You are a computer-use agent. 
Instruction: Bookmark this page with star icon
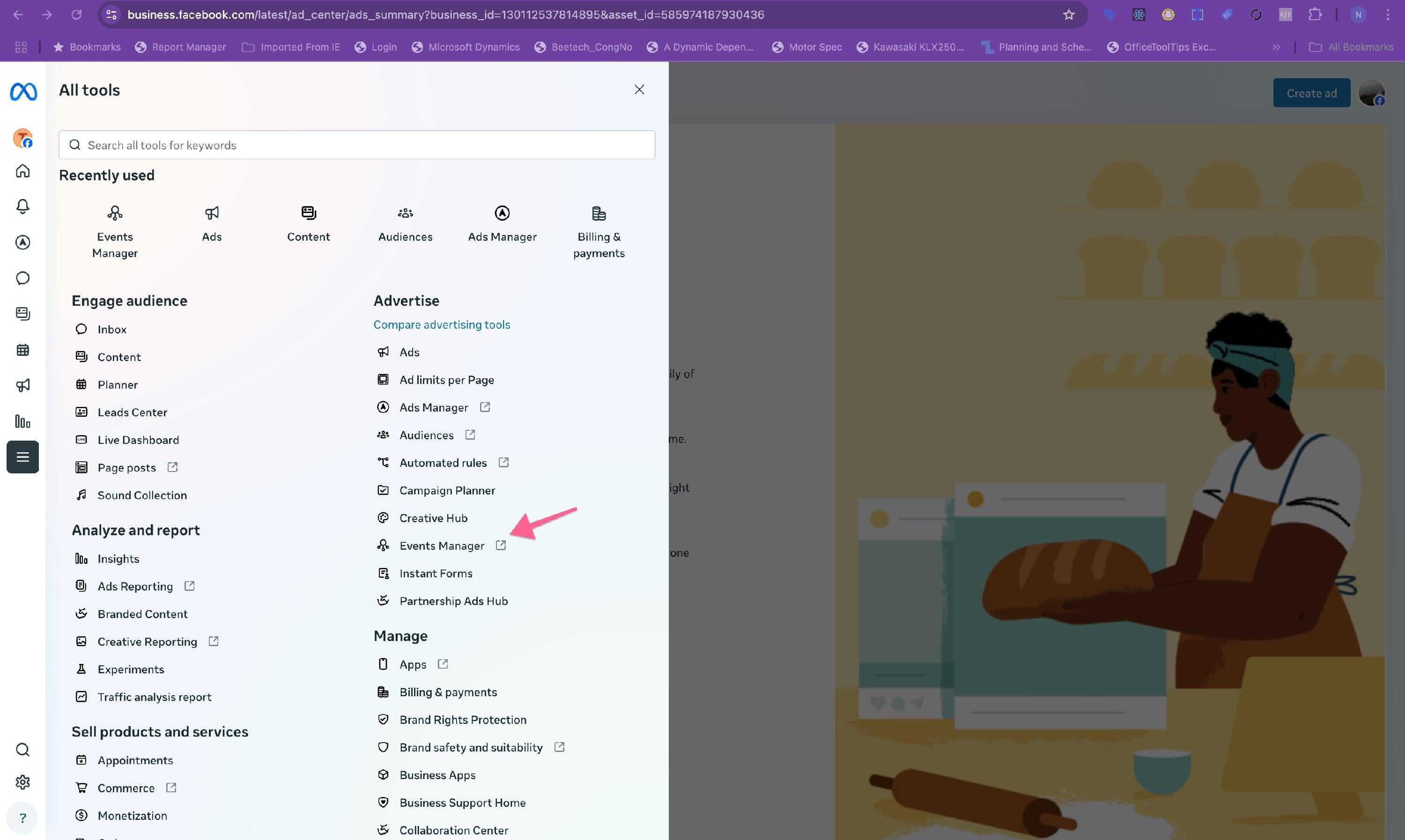click(1068, 15)
